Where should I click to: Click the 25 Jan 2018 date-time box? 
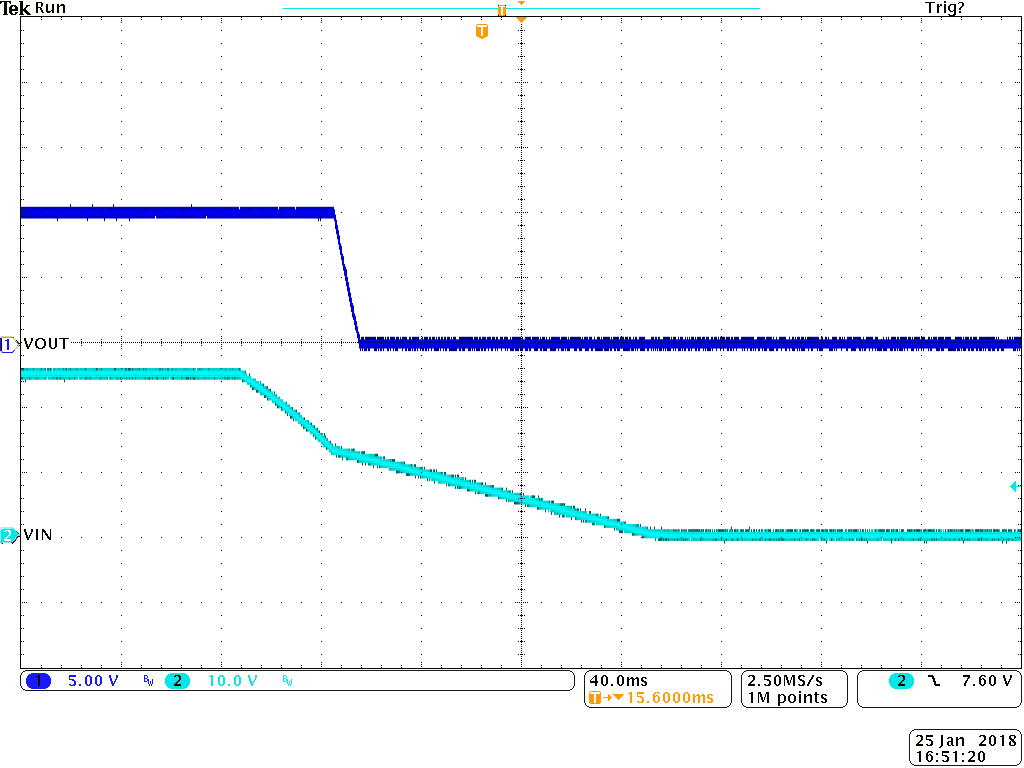click(x=963, y=747)
